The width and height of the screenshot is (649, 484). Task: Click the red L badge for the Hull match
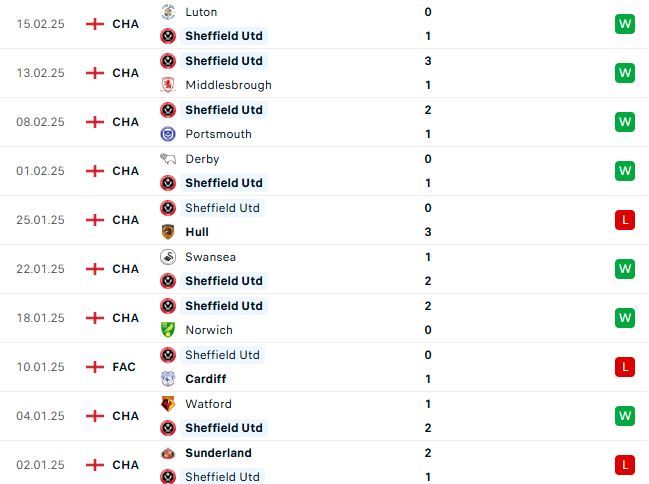[x=625, y=220]
